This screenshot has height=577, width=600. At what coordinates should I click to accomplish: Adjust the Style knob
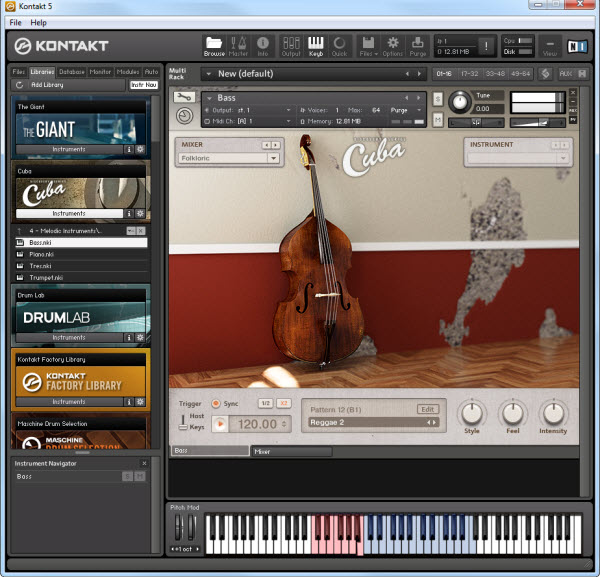click(x=472, y=413)
